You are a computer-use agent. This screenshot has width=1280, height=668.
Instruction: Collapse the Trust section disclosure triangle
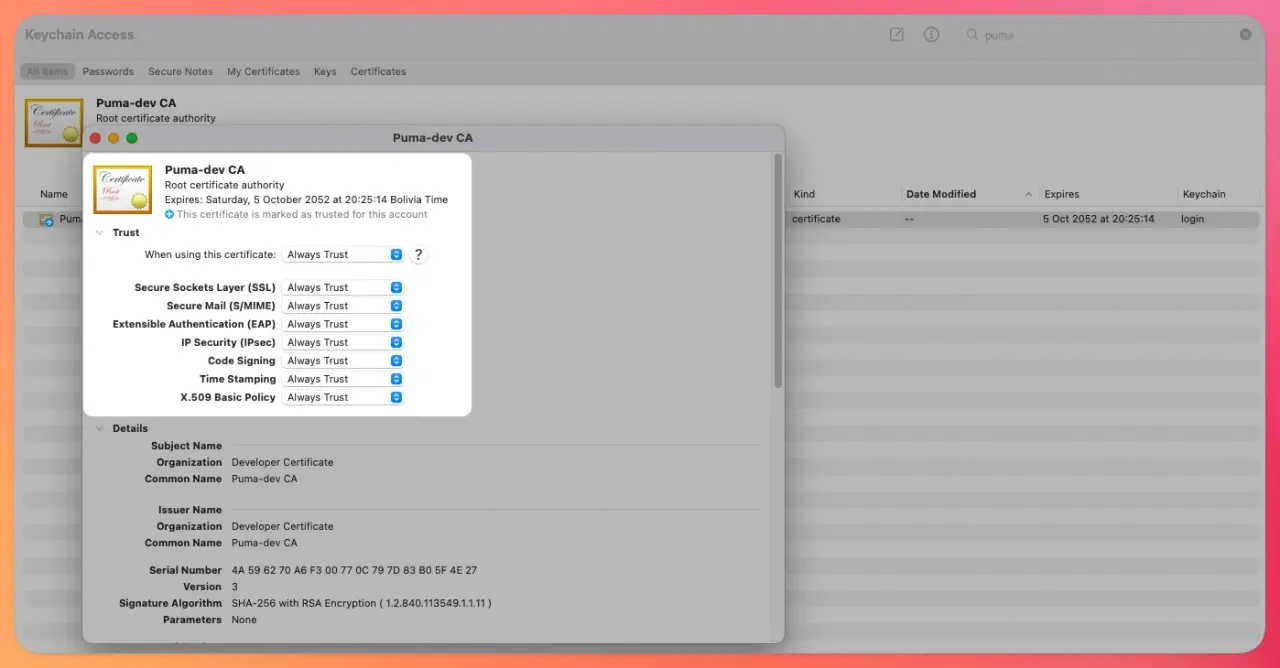pos(99,232)
